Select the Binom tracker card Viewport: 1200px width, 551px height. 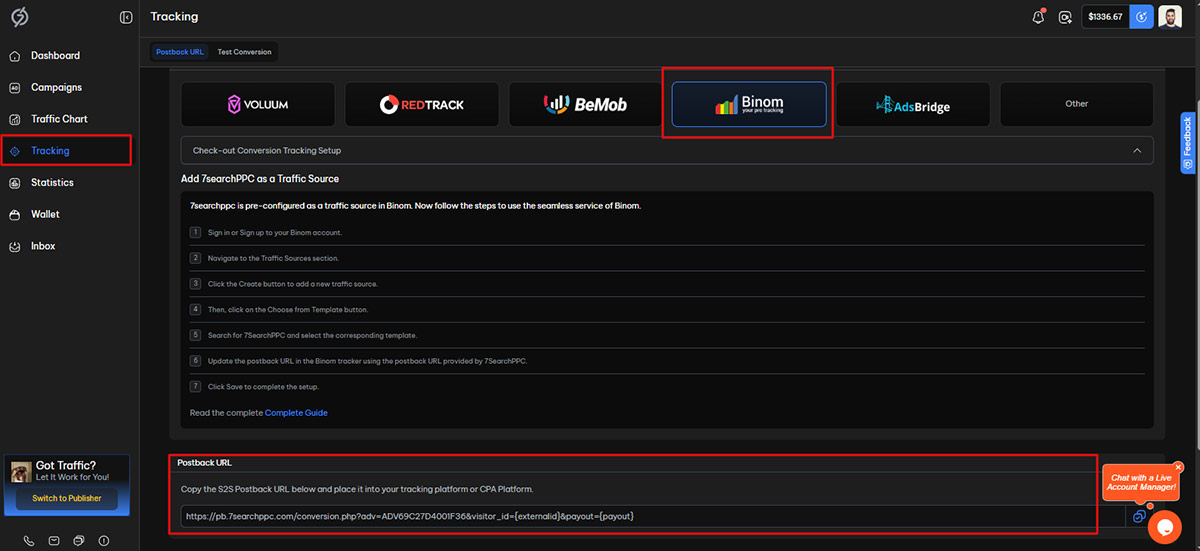[749, 104]
